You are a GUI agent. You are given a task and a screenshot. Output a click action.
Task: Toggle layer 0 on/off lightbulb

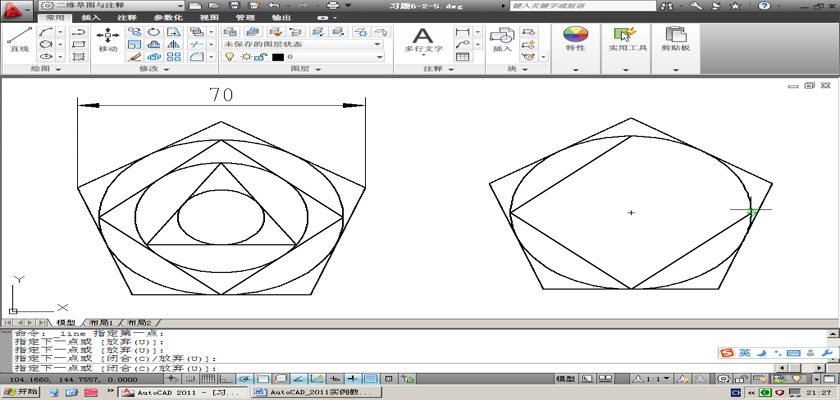click(x=229, y=57)
